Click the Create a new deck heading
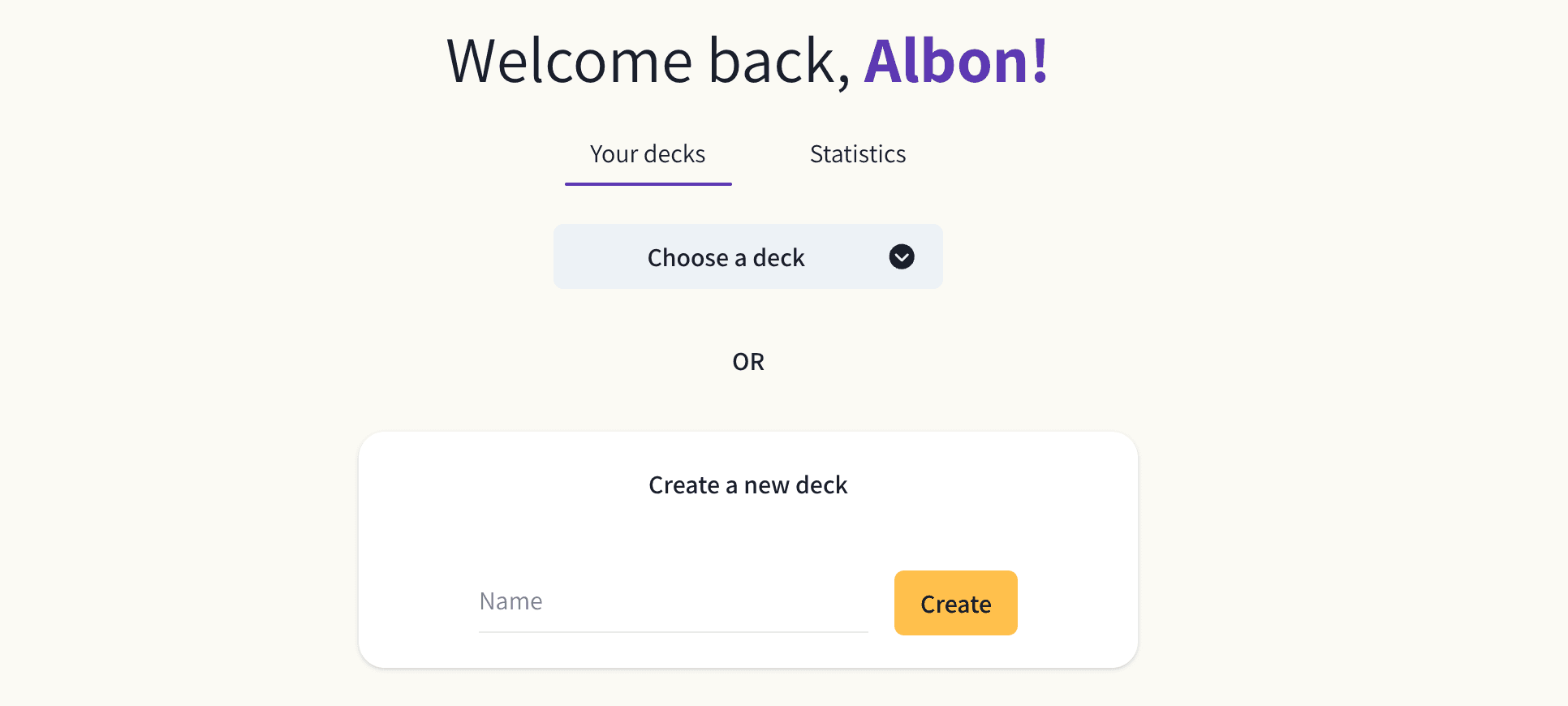Viewport: 1568px width, 706px height. (747, 484)
